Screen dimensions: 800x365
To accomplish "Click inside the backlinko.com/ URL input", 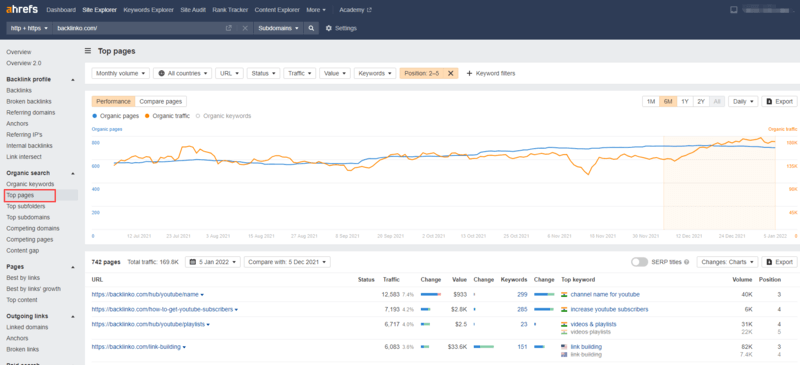I will (x=138, y=28).
